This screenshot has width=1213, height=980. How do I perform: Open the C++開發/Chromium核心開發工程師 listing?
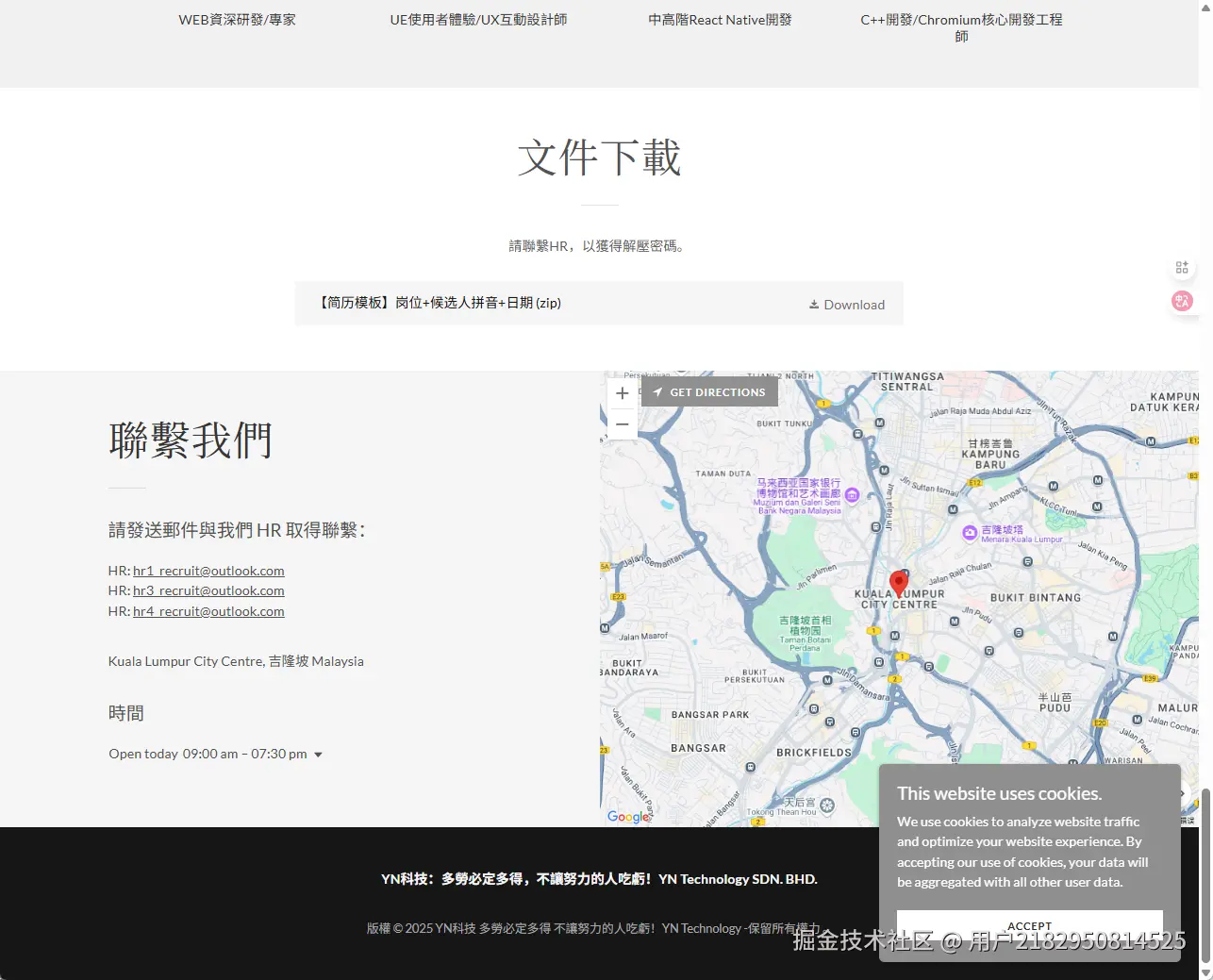tap(961, 27)
